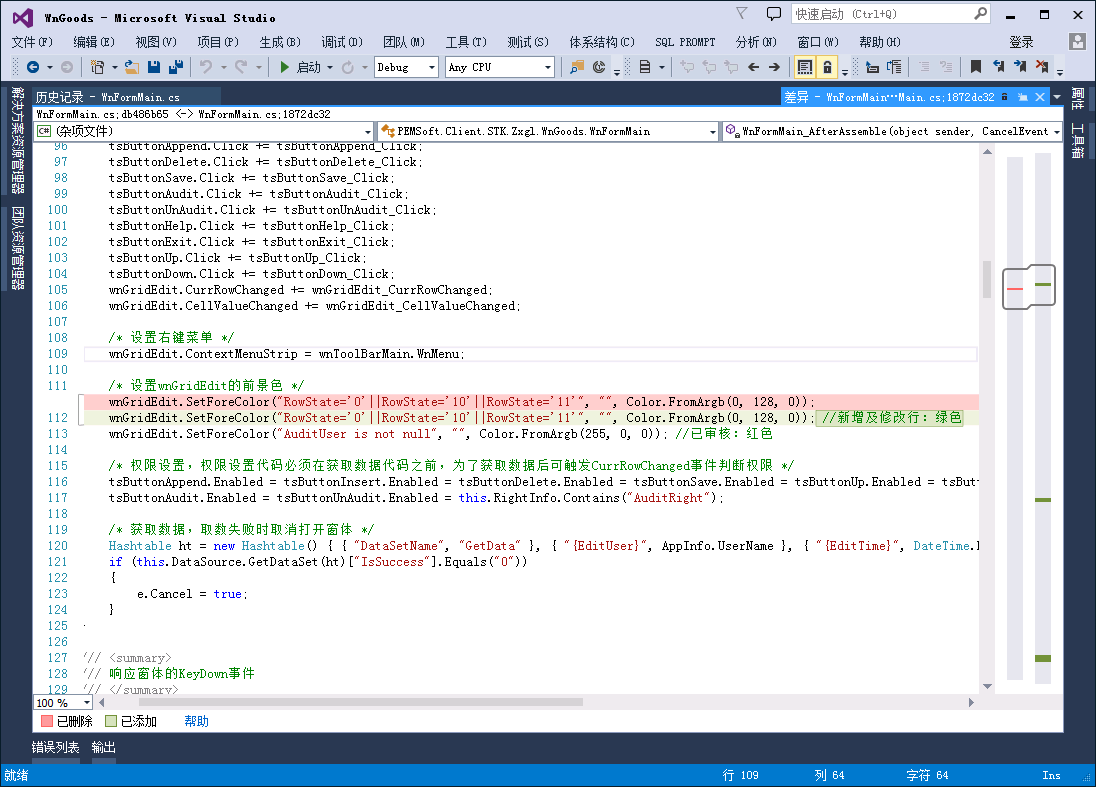Click the New Project toolbar icon
Screen dimensions: 1096x787
[97, 67]
